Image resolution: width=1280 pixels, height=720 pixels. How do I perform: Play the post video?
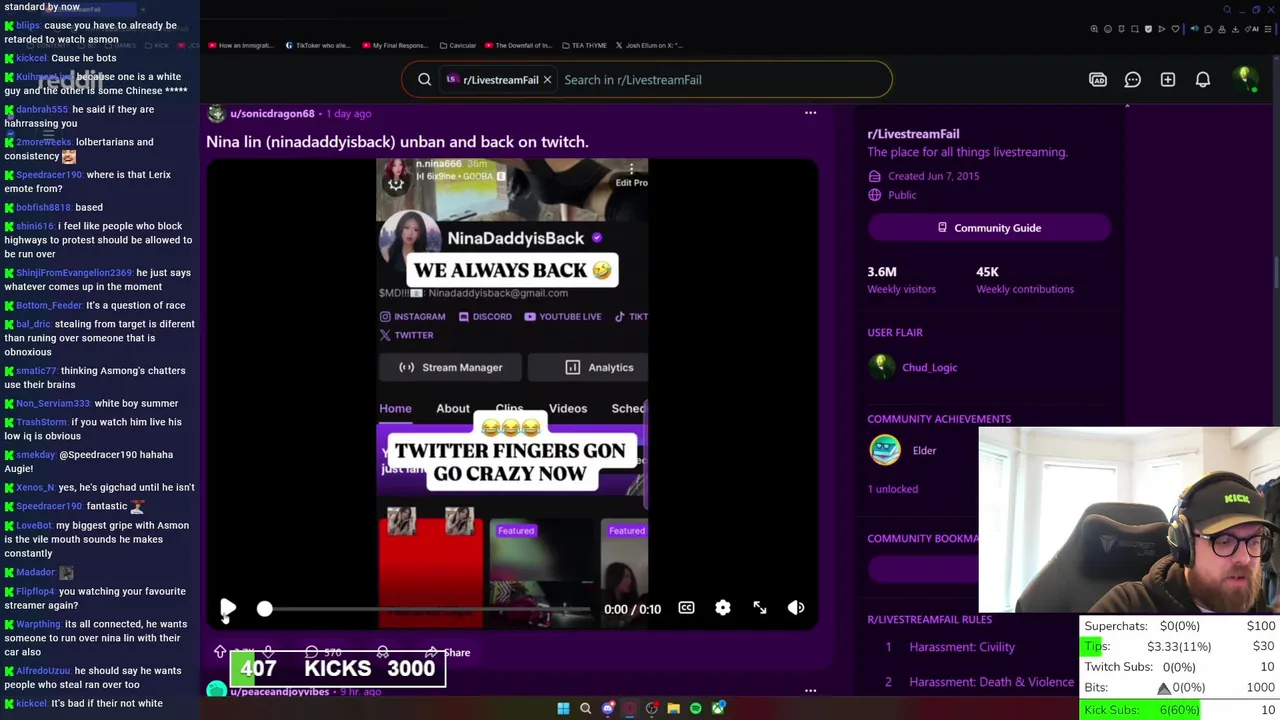[x=228, y=608]
